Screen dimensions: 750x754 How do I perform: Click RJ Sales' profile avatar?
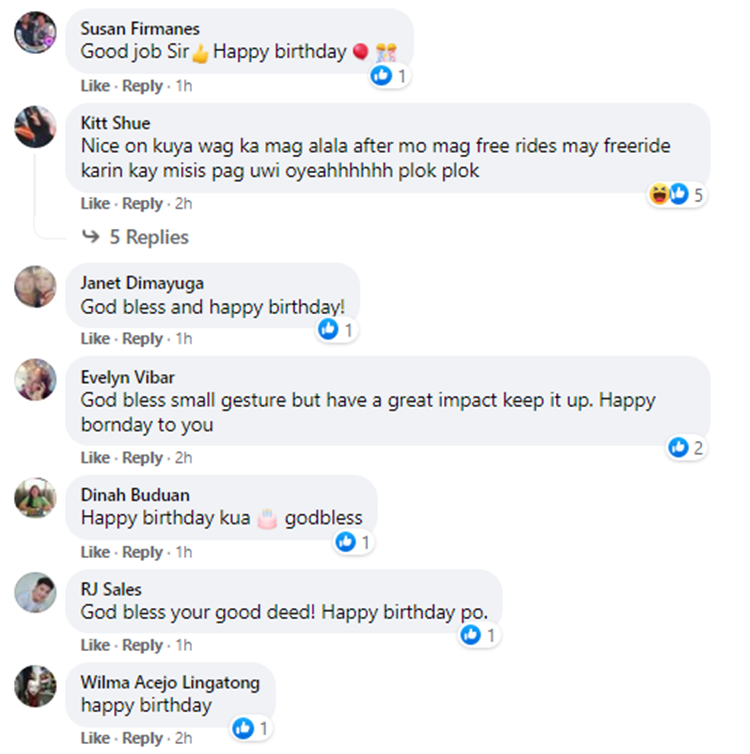(x=35, y=593)
